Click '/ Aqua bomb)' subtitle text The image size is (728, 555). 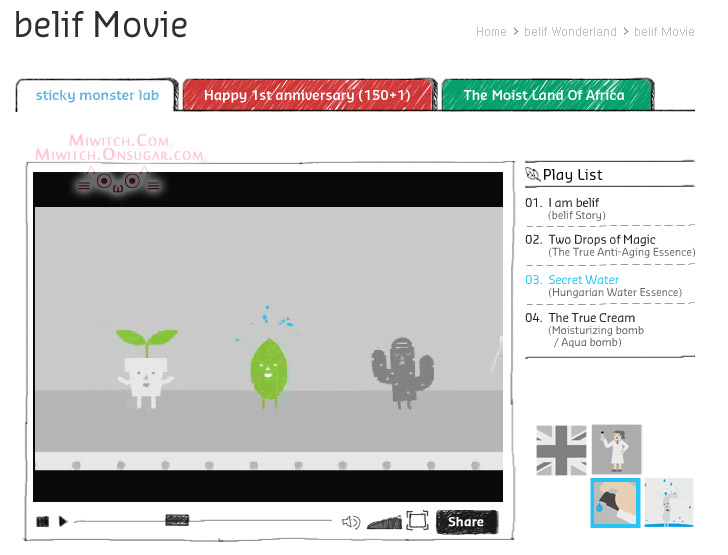pyautogui.click(x=587, y=342)
